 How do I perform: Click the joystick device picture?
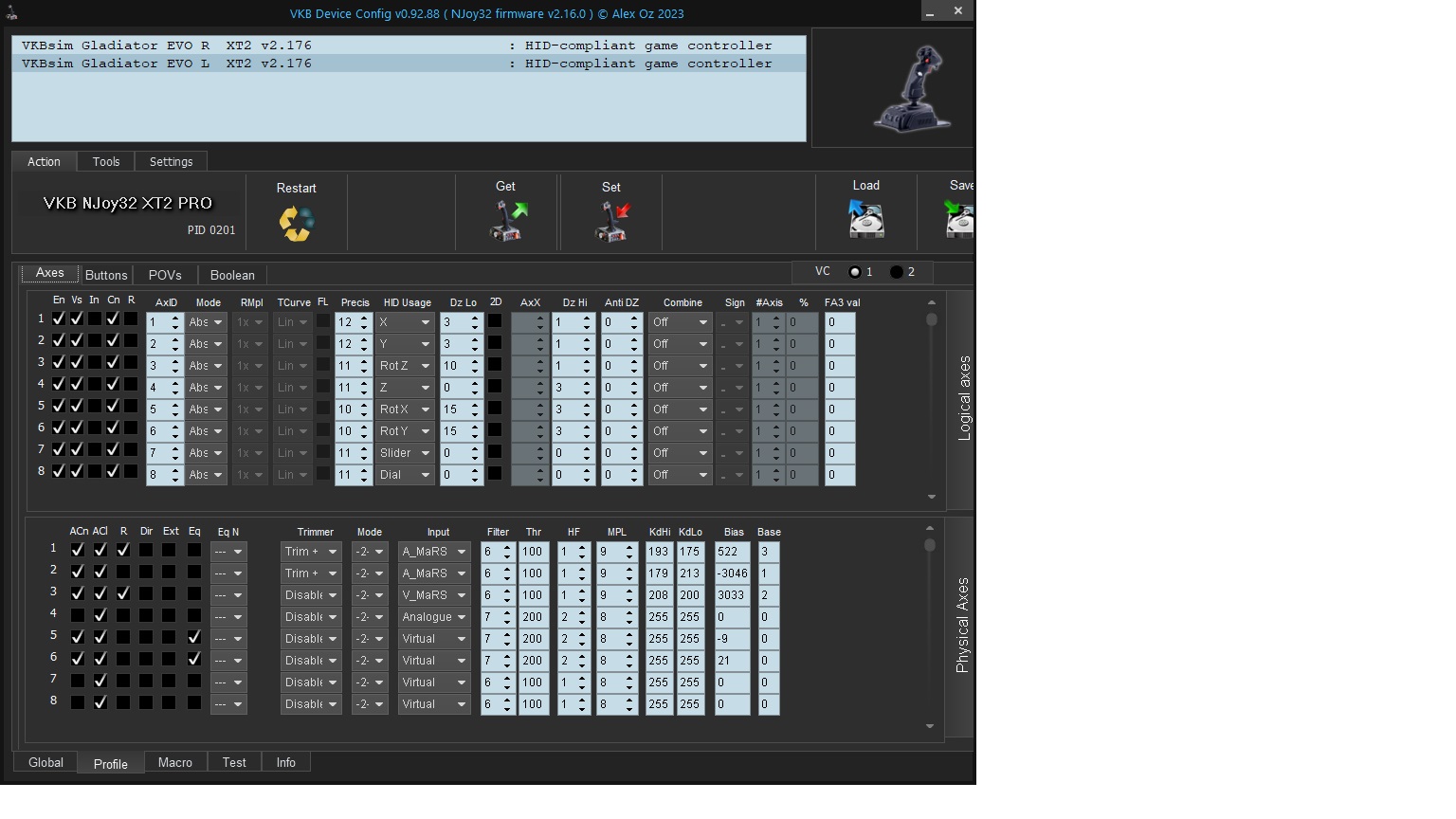pyautogui.click(x=914, y=90)
